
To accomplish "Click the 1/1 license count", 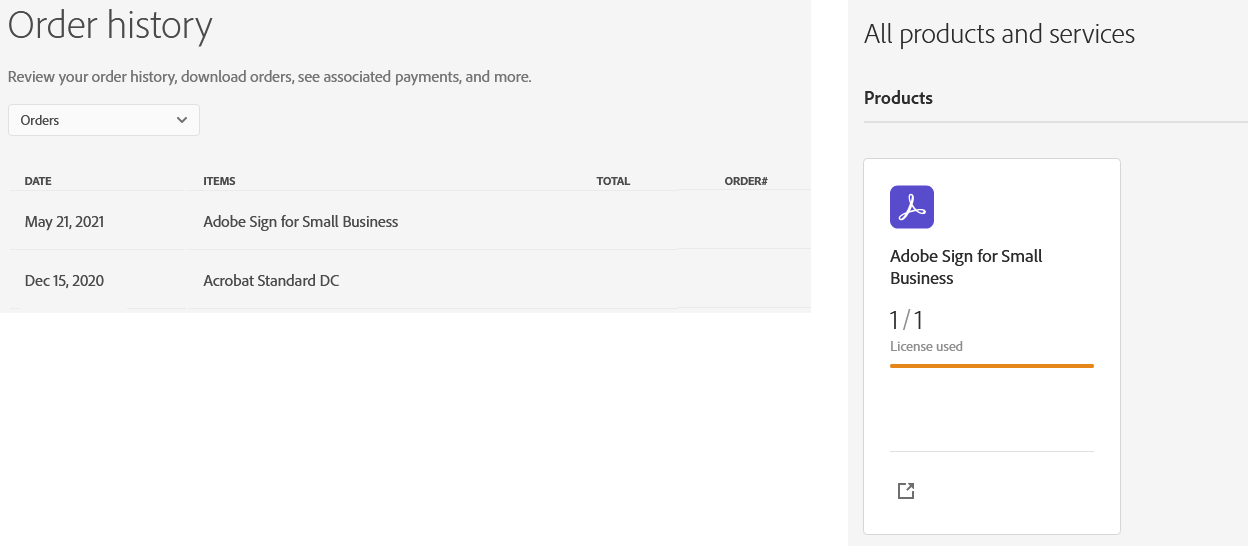I will coord(906,321).
